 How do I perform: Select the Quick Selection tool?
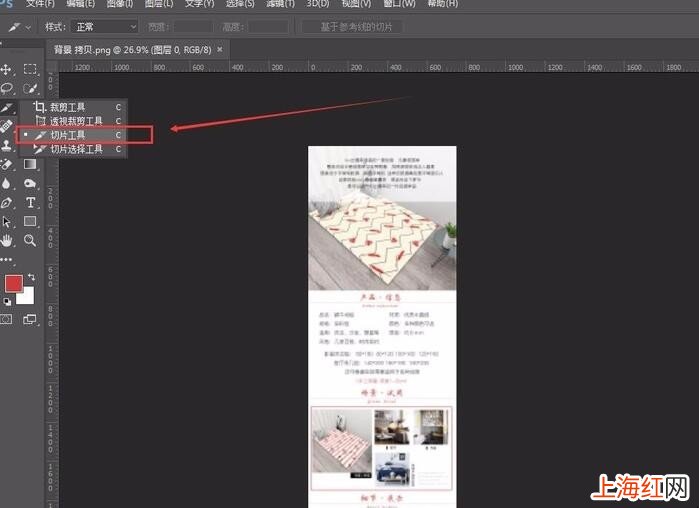click(x=30, y=88)
